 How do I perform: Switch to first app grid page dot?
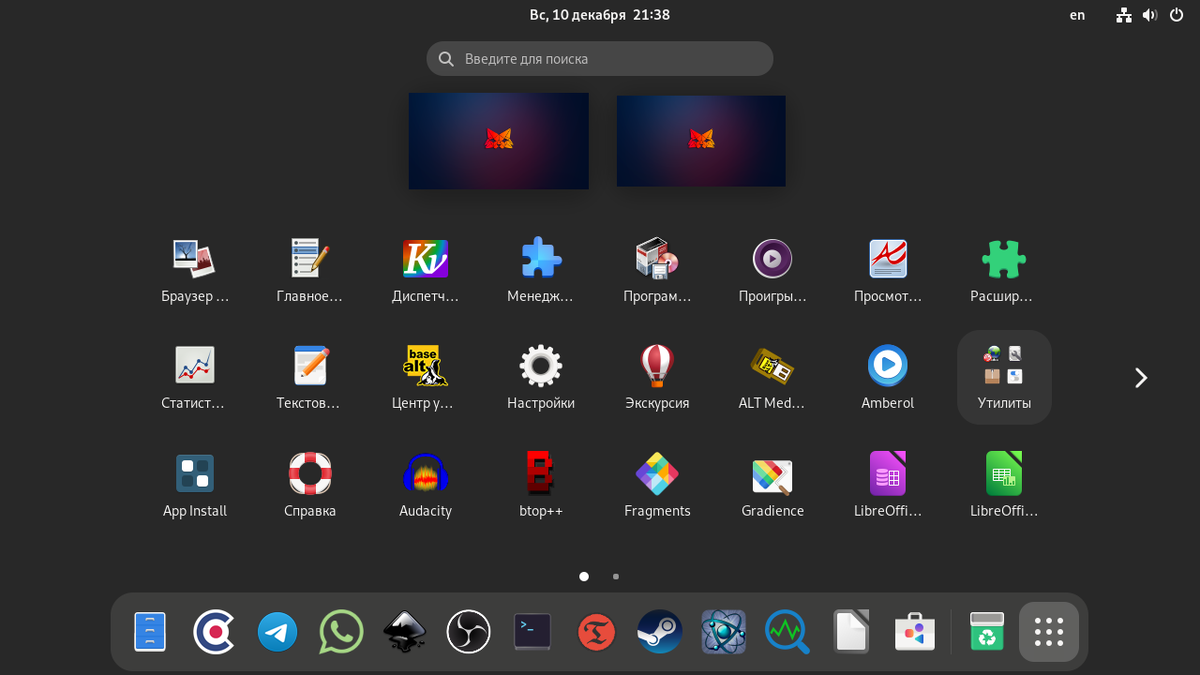tap(584, 576)
